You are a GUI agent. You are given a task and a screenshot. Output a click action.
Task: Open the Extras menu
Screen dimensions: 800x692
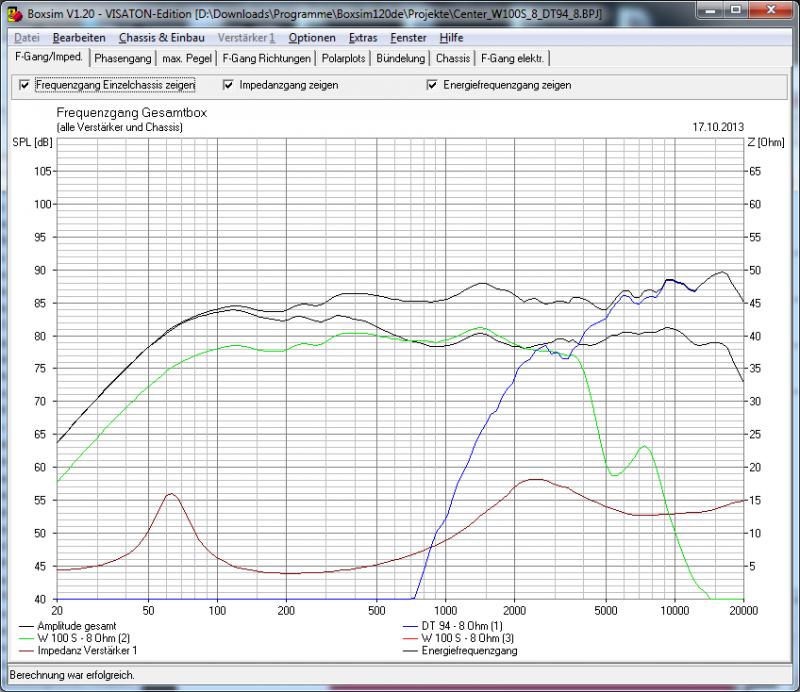[363, 38]
